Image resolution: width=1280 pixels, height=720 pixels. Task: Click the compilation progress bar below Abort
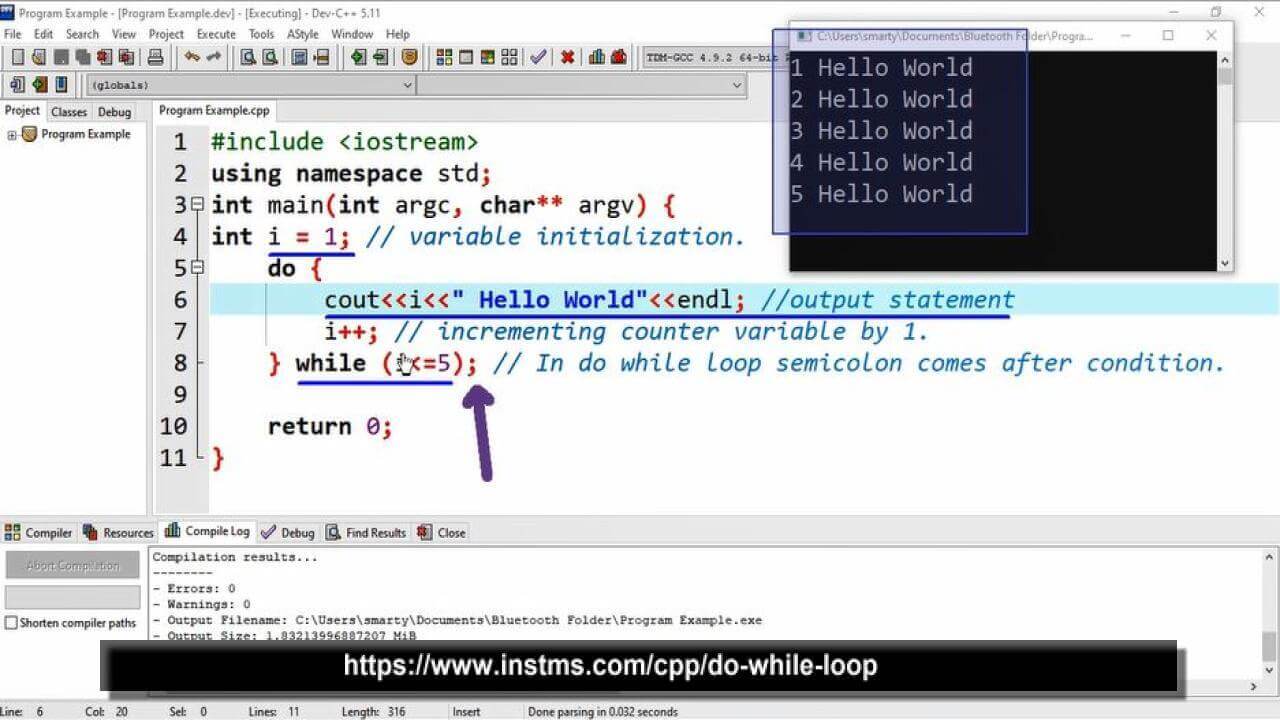point(73,597)
